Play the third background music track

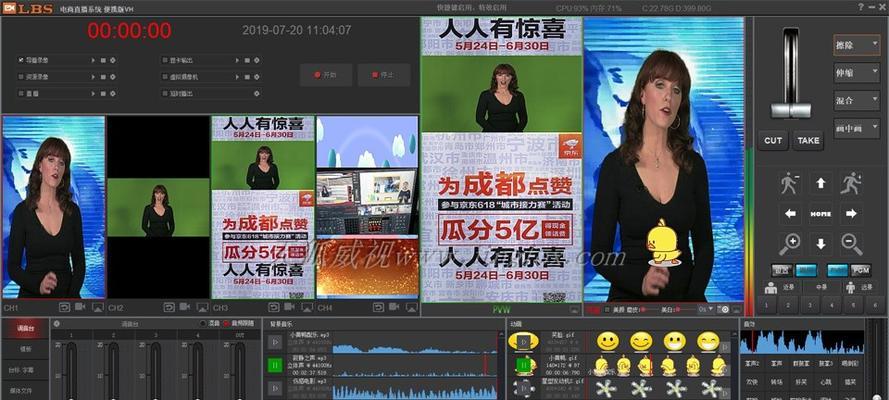[274, 389]
